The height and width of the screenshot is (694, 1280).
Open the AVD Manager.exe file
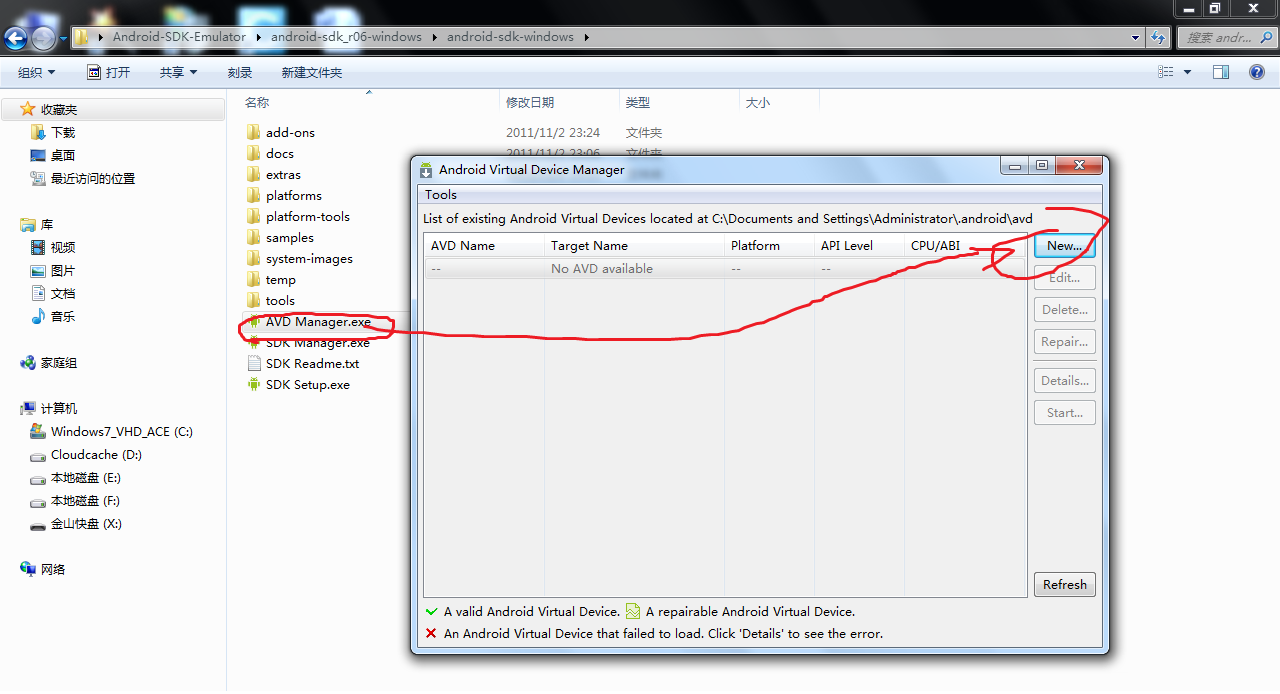[318, 322]
